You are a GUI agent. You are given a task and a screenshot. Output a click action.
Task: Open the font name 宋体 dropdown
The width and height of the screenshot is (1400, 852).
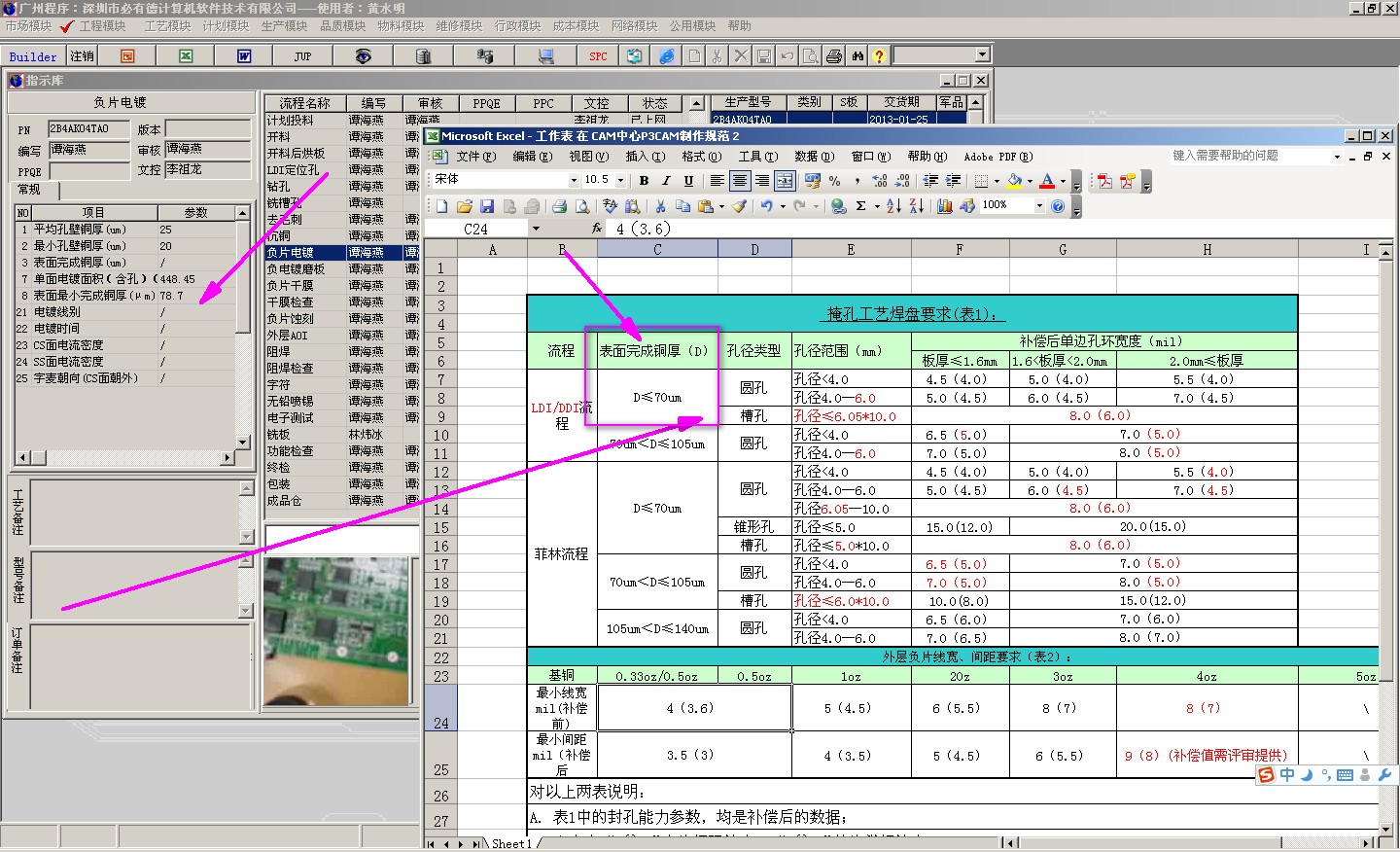574,180
